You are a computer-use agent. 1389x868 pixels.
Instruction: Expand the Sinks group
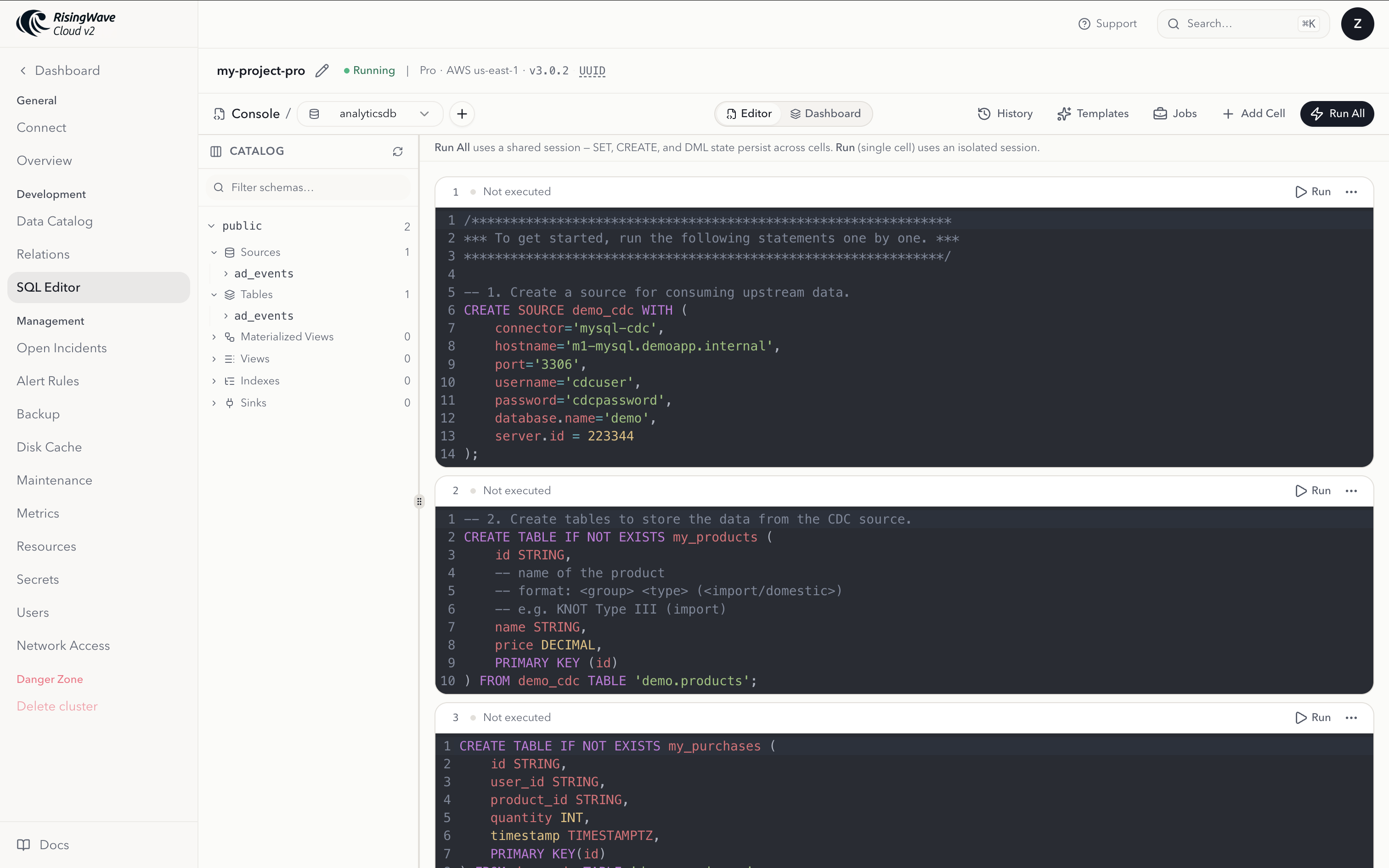(214, 403)
